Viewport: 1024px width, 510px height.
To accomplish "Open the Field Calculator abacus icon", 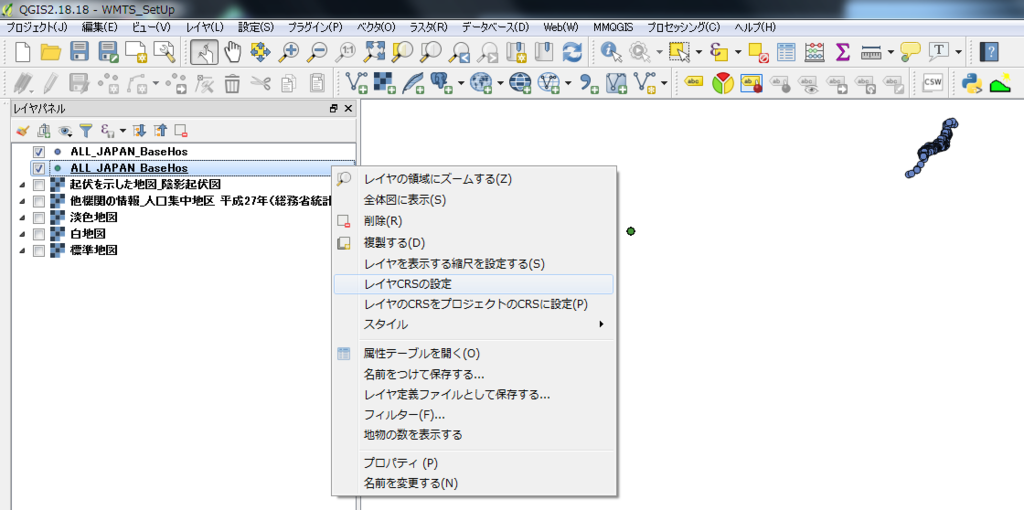I will click(814, 52).
